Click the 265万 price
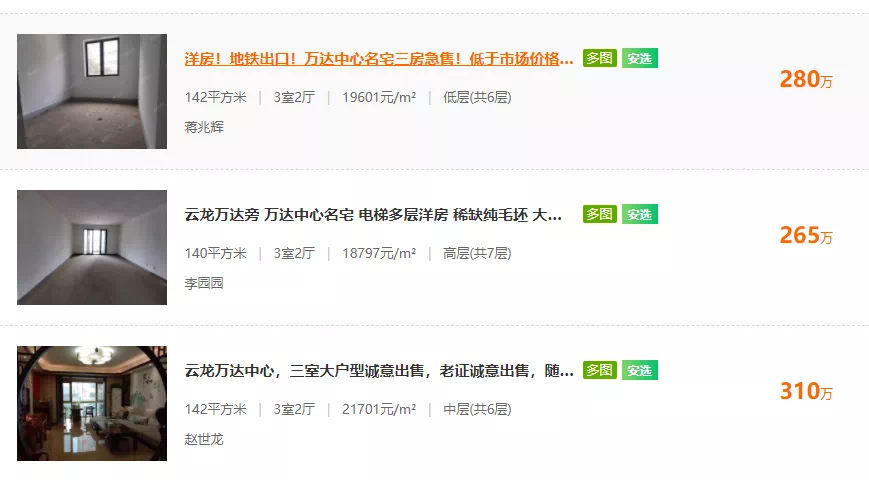This screenshot has width=869, height=480. click(806, 236)
